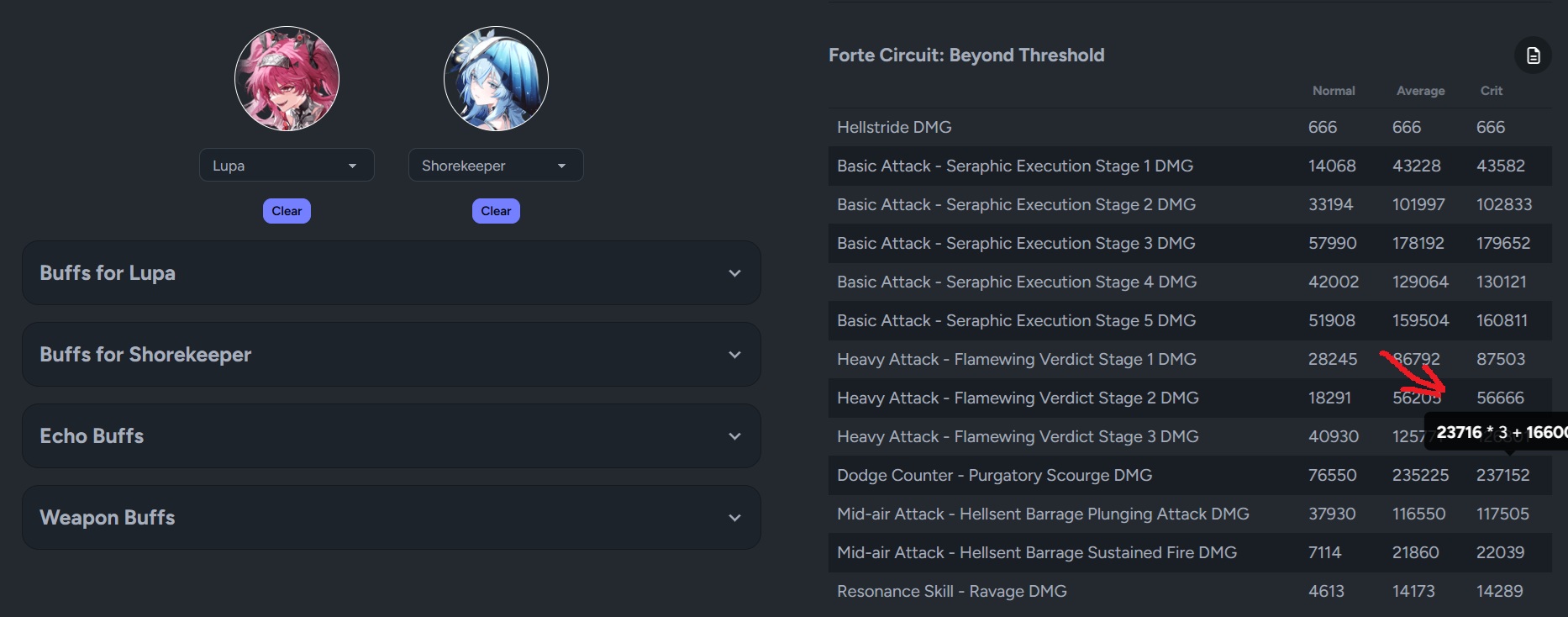Click Crit value 237152
Viewport: 1568px width, 617px height.
pos(1503,475)
